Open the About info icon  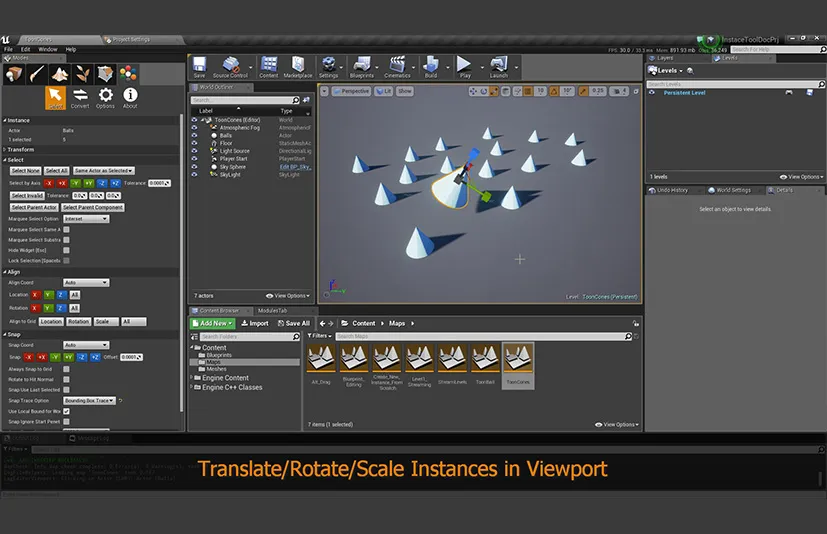[x=130, y=98]
